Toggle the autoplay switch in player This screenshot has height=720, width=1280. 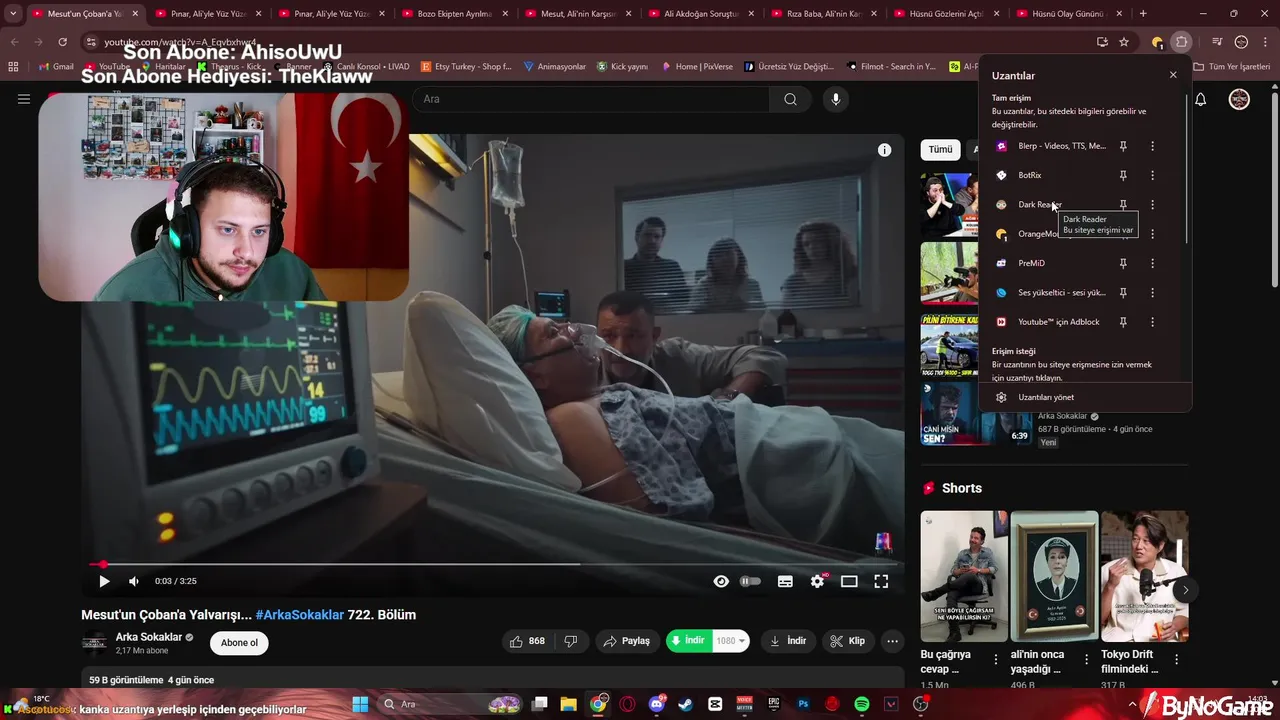coord(750,581)
